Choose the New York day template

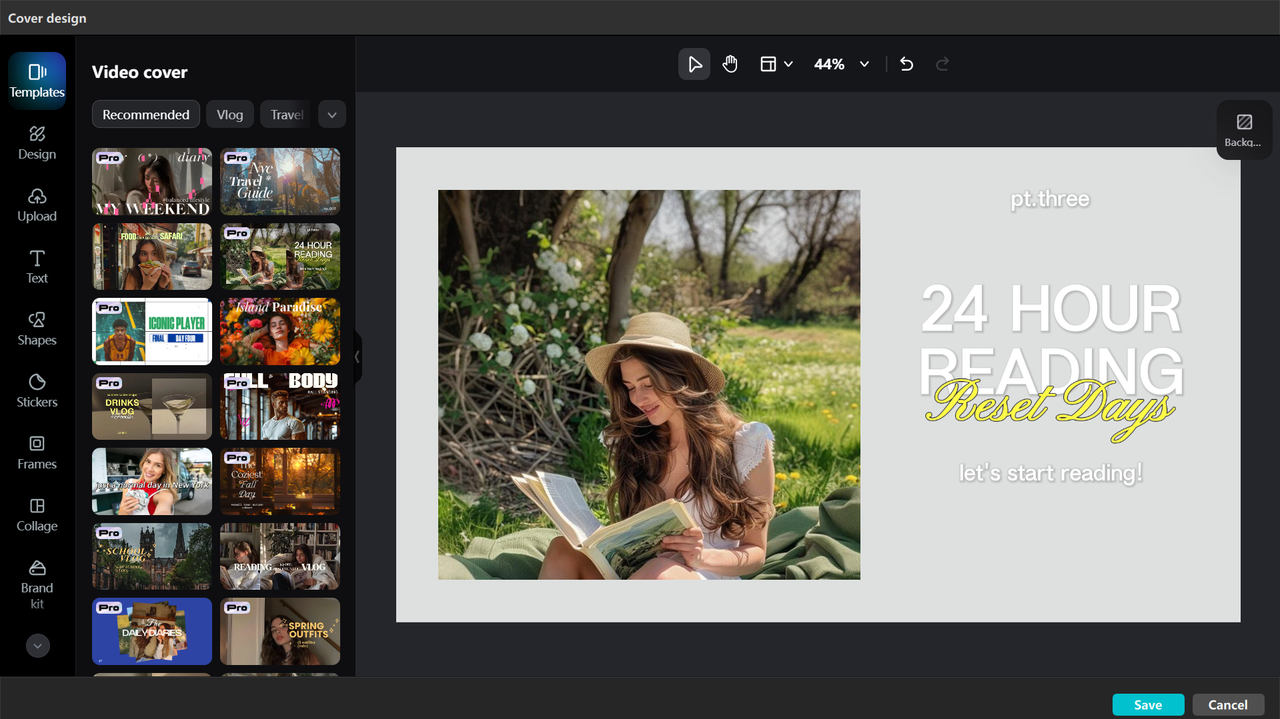(152, 482)
